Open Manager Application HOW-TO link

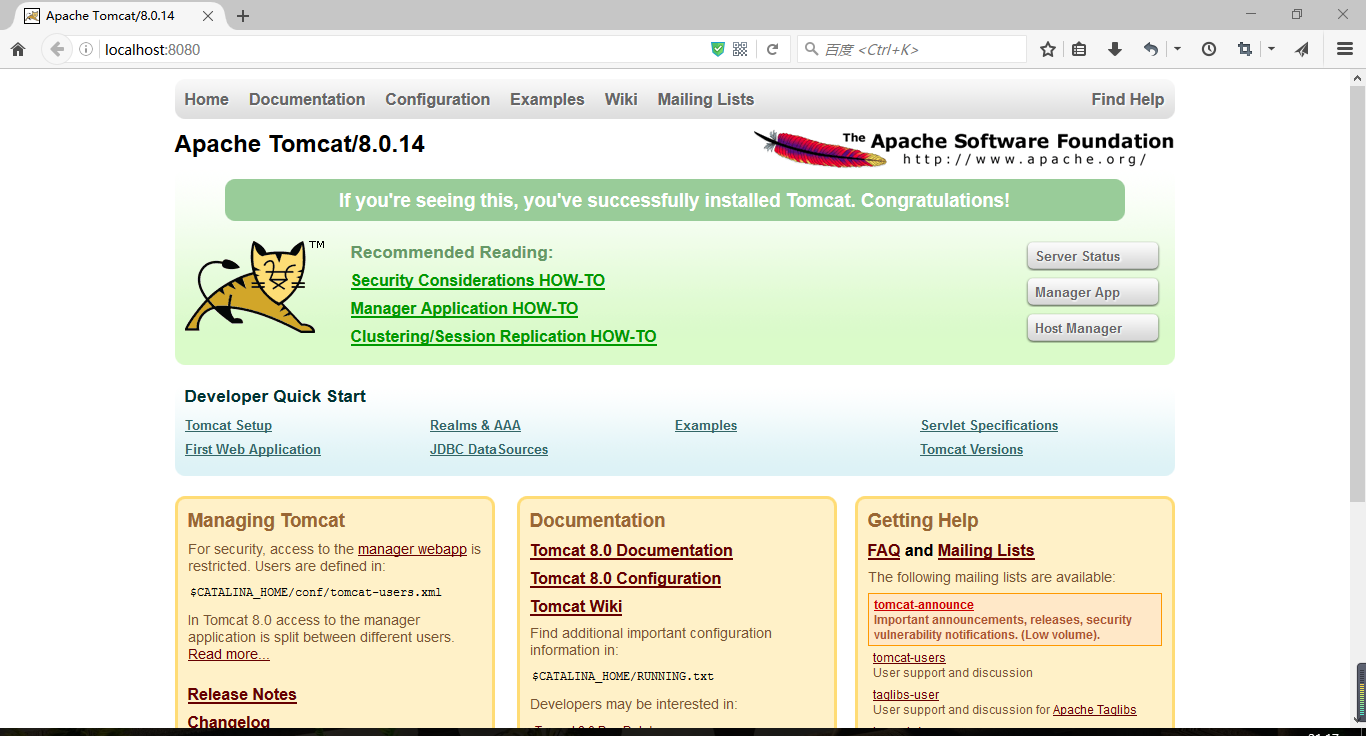(x=464, y=308)
